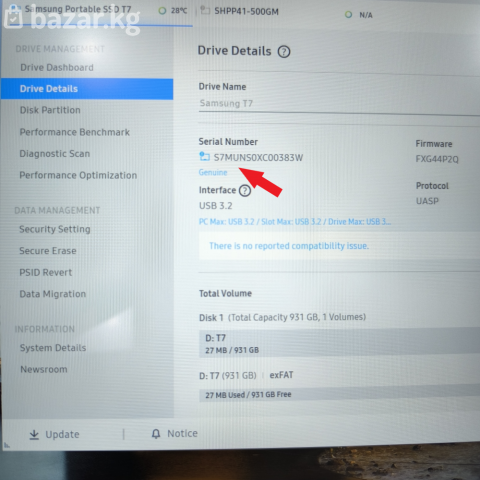This screenshot has width=480, height=480.
Task: Open Security Setting
Action: [x=55, y=229]
